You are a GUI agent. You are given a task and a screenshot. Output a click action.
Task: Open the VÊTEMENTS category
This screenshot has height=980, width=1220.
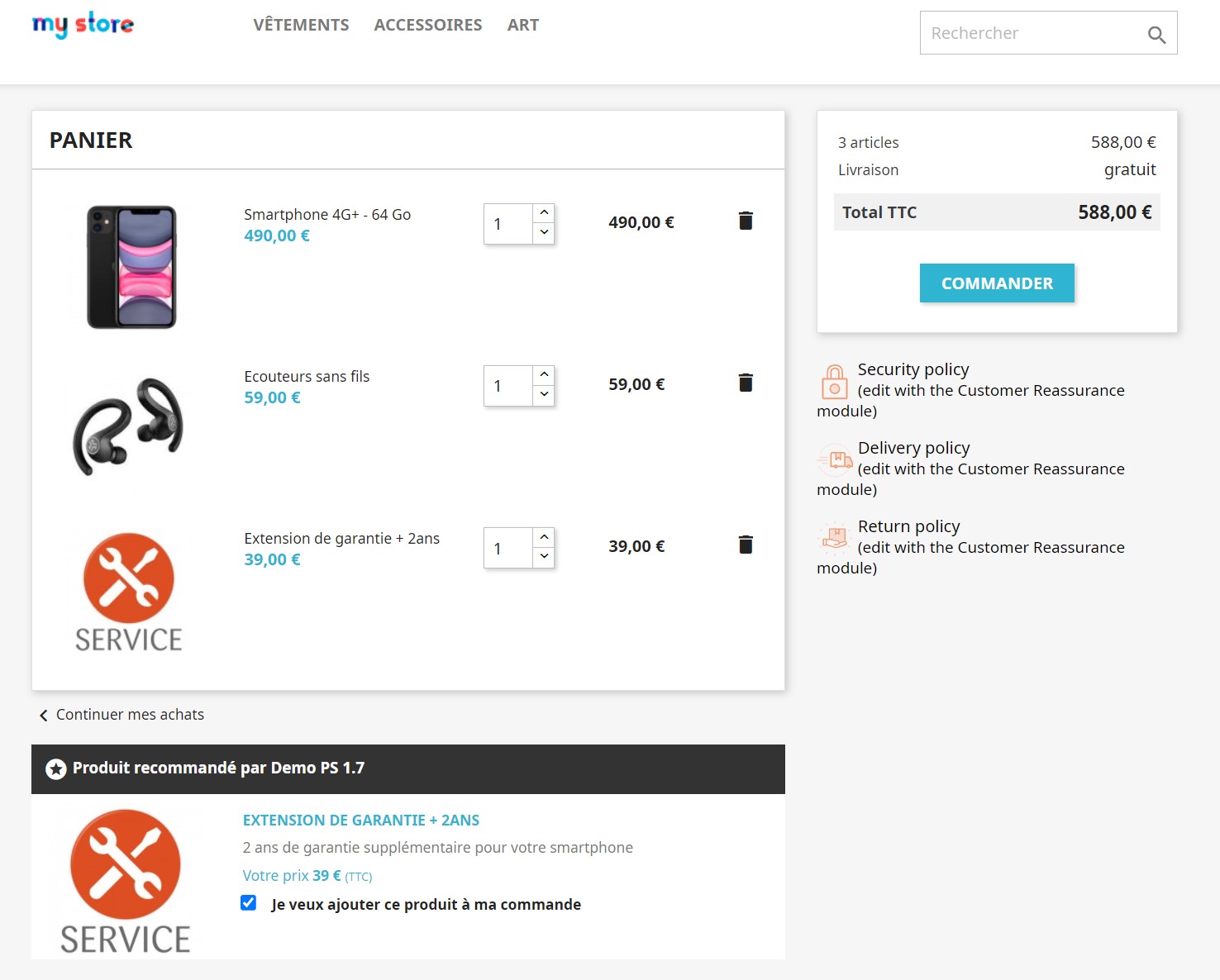click(x=301, y=25)
